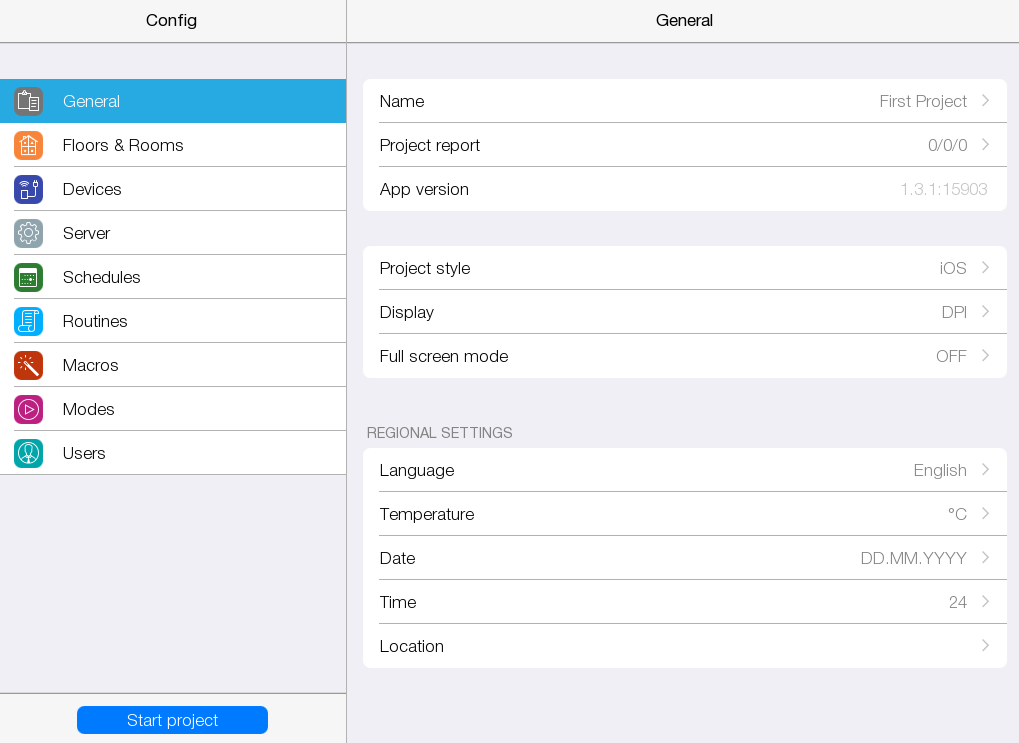The height and width of the screenshot is (743, 1019).
Task: Click the green Schedules calendar icon
Action: (x=28, y=277)
